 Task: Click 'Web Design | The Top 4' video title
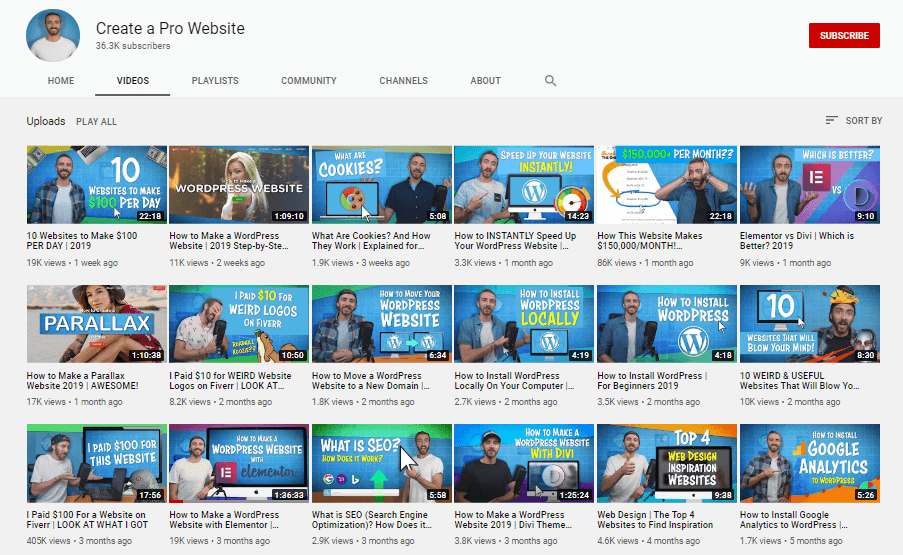pos(654,520)
